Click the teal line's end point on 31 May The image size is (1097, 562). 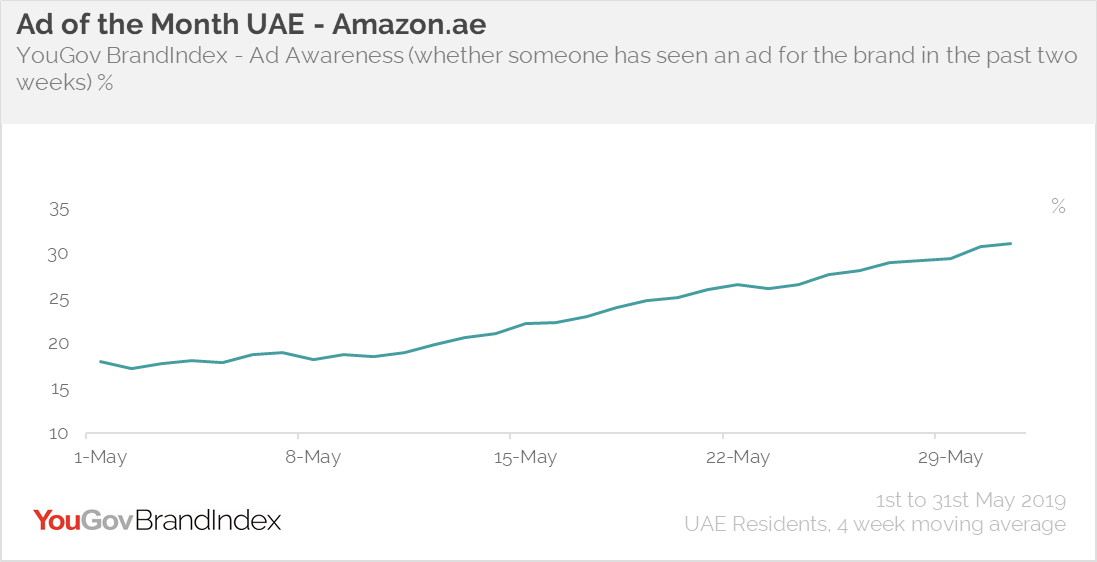click(x=1010, y=244)
